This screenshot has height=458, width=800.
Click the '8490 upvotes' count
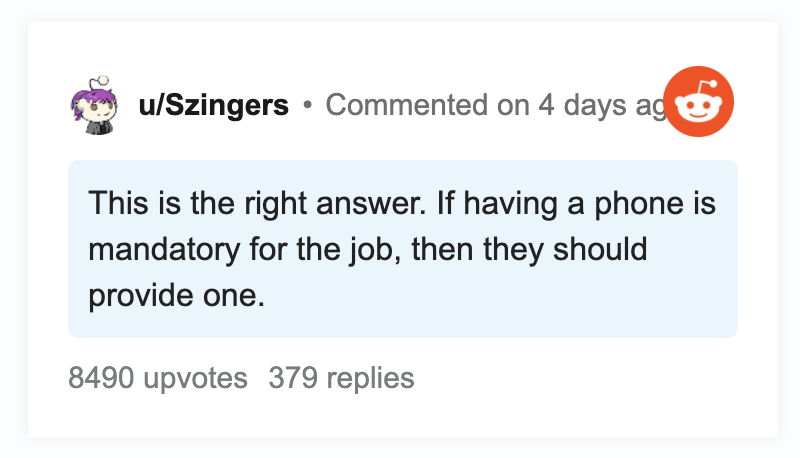(158, 378)
